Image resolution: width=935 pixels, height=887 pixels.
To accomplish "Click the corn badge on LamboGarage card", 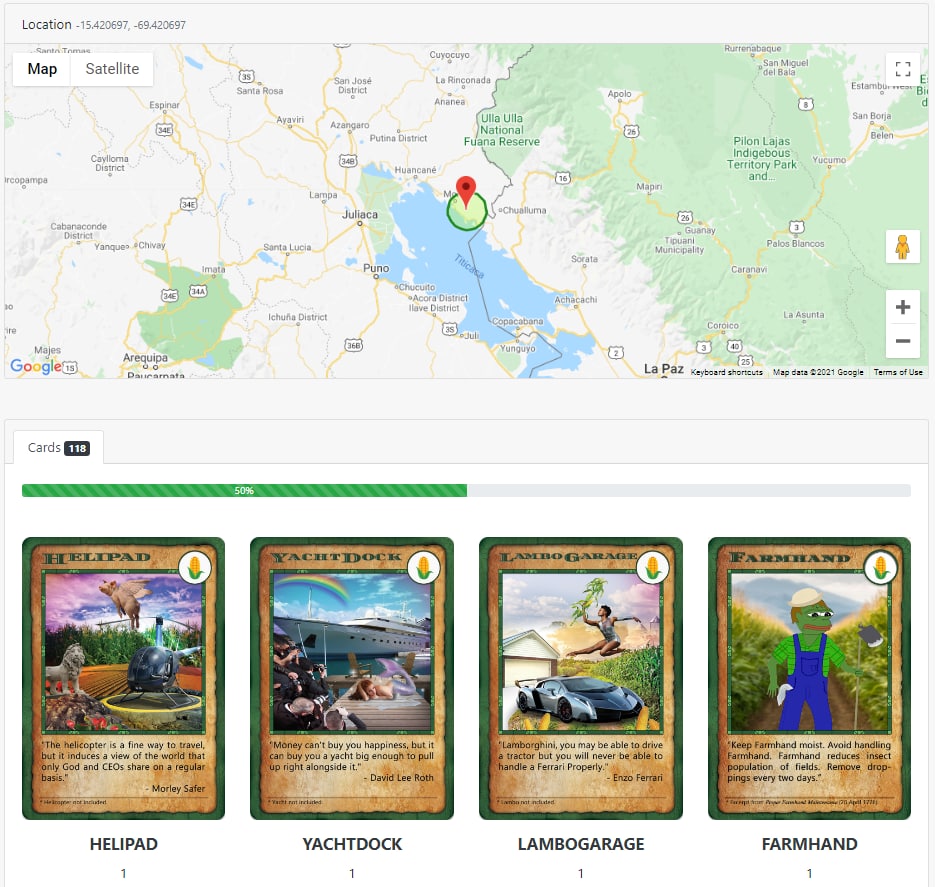I will [652, 567].
